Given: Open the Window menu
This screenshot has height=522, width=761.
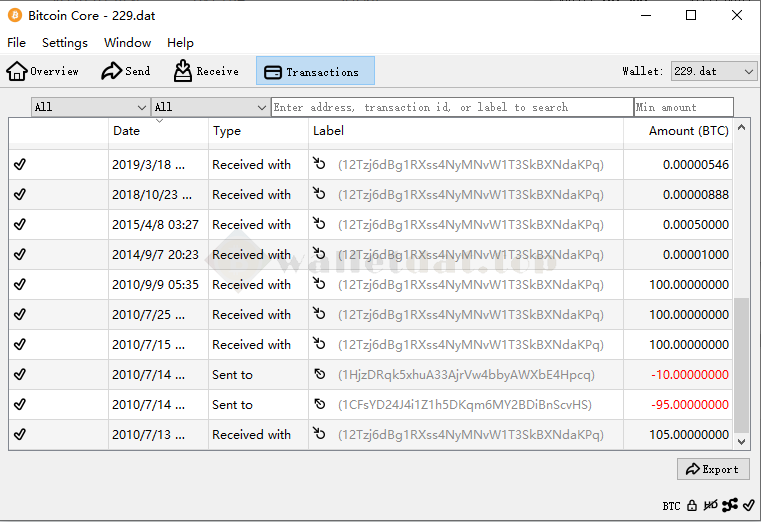Looking at the screenshot, I should [127, 43].
